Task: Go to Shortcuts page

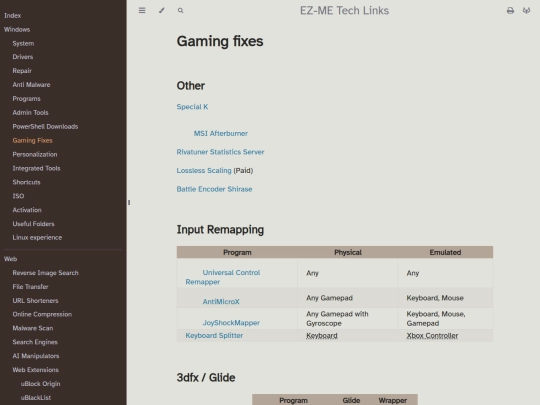Action: [26, 182]
